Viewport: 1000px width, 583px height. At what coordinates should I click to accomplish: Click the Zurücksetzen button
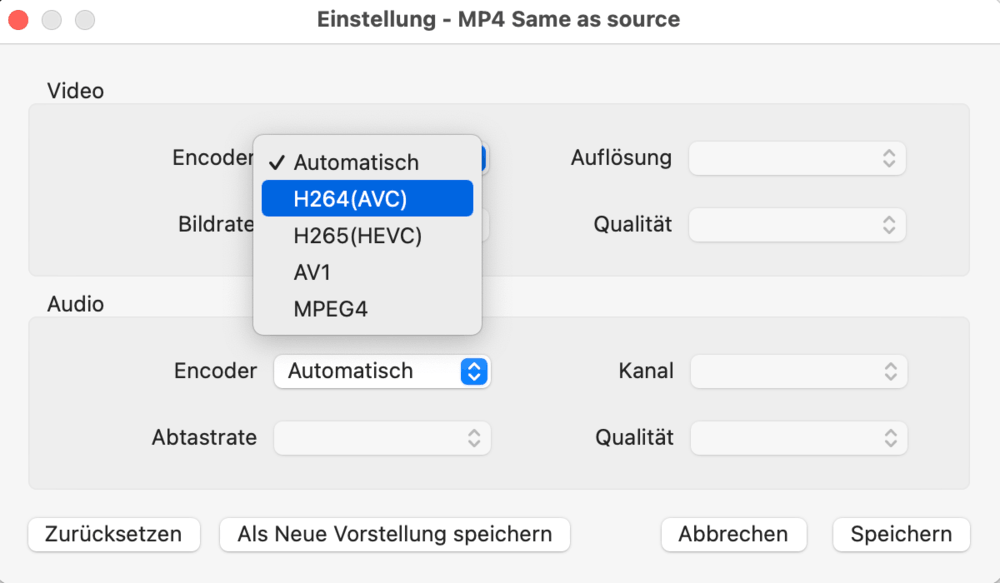[x=114, y=534]
